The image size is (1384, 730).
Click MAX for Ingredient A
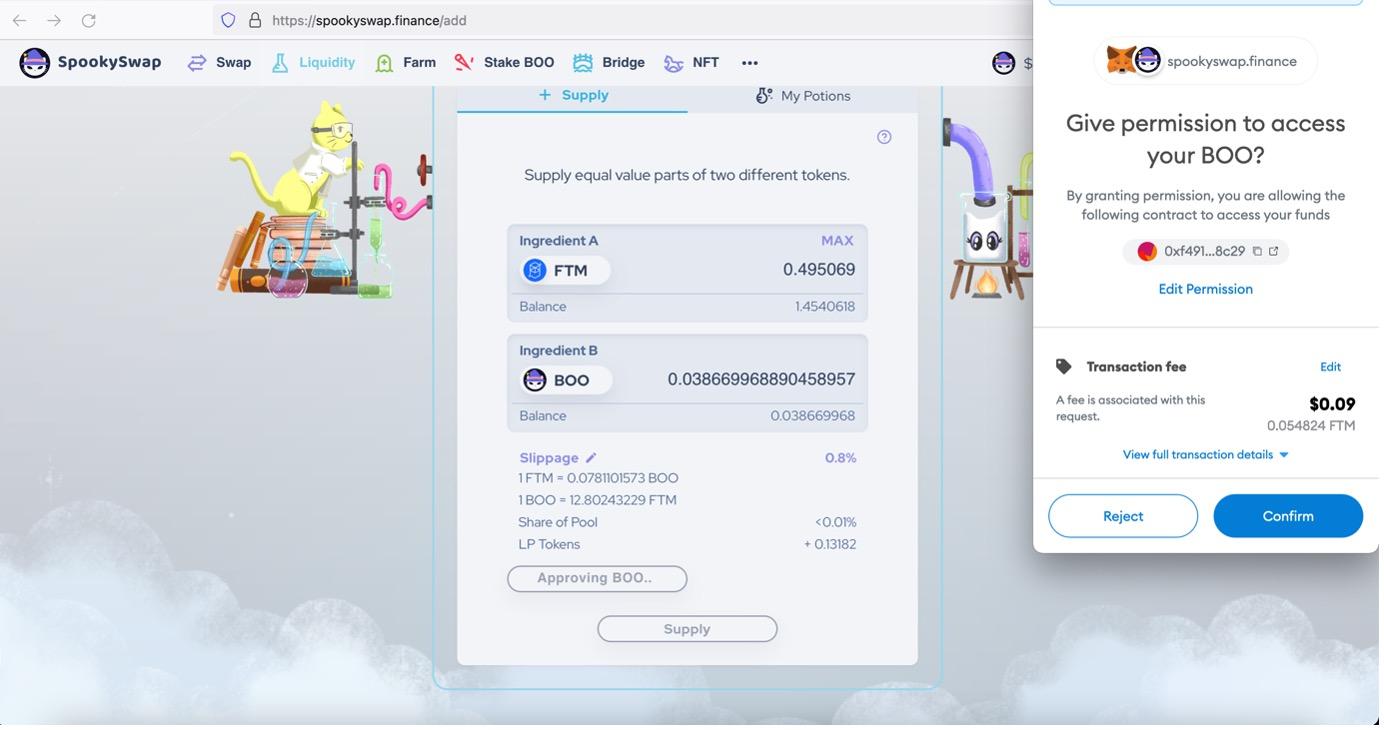point(837,241)
